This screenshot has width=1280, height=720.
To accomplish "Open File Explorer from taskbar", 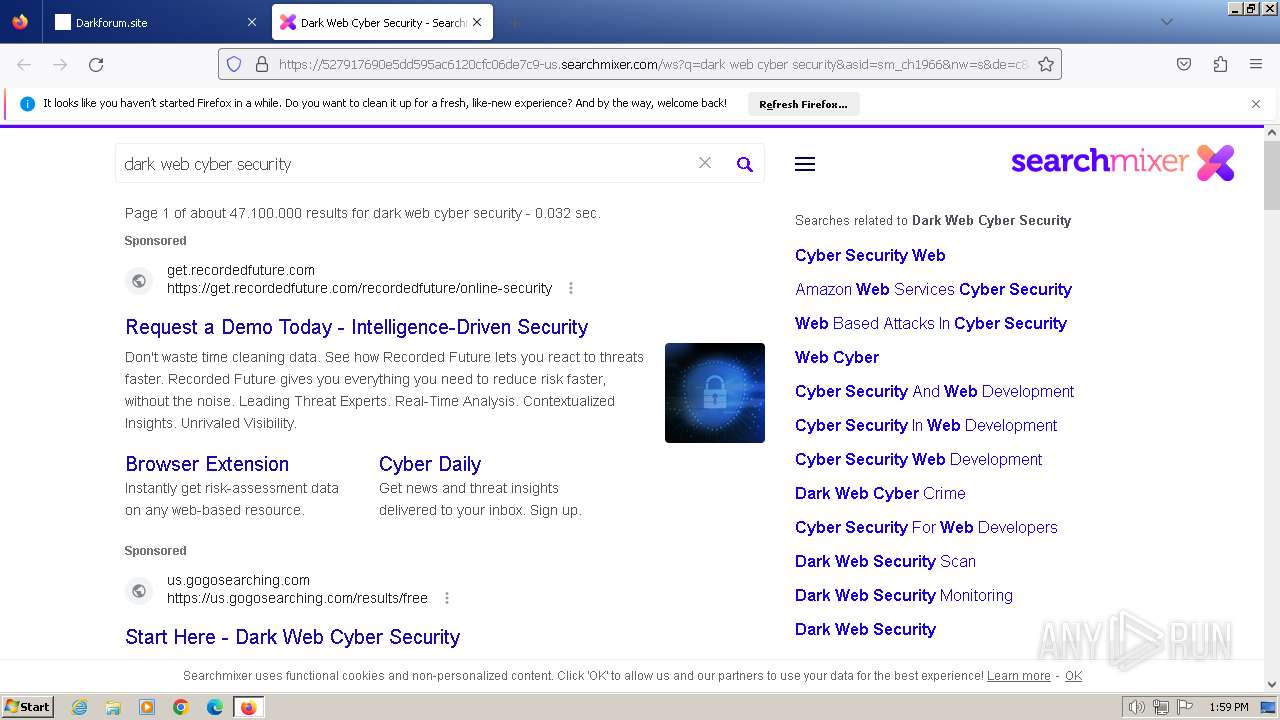I will [x=113, y=707].
